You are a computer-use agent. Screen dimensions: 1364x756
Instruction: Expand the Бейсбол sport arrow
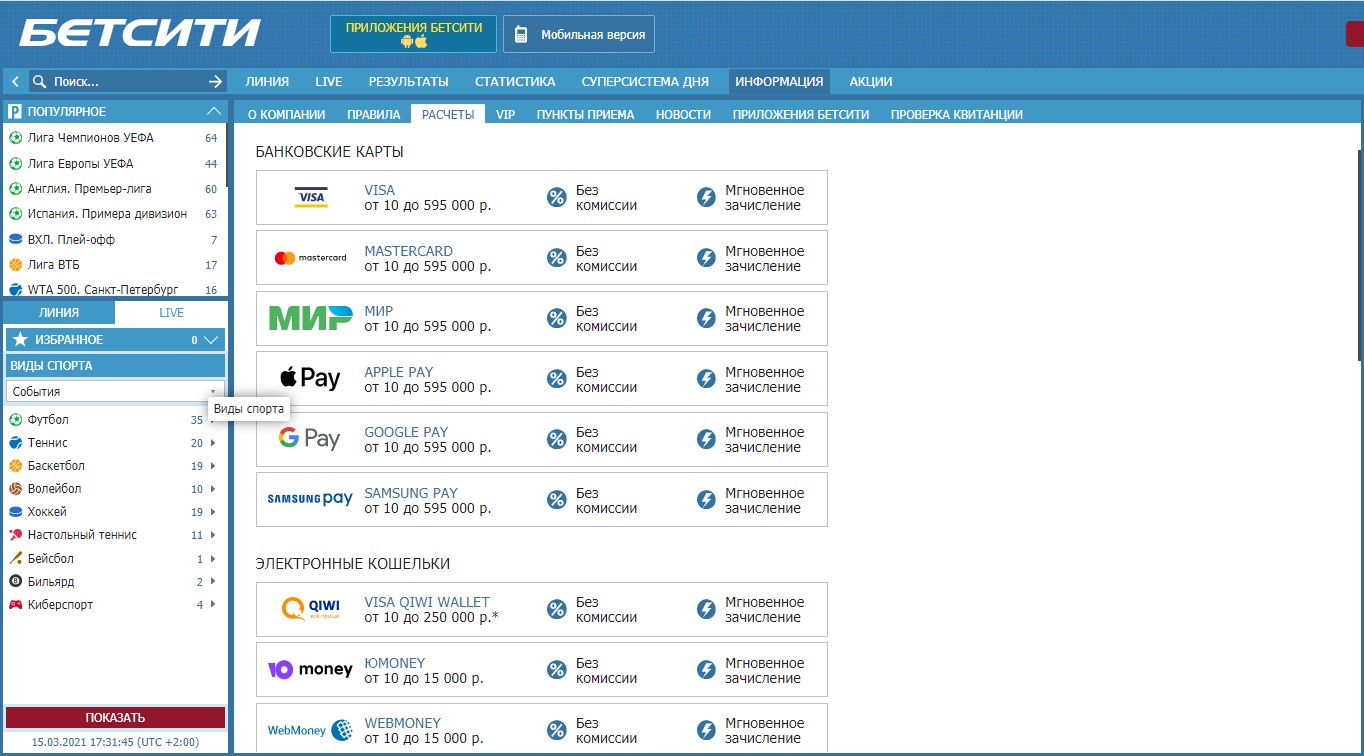[212, 559]
